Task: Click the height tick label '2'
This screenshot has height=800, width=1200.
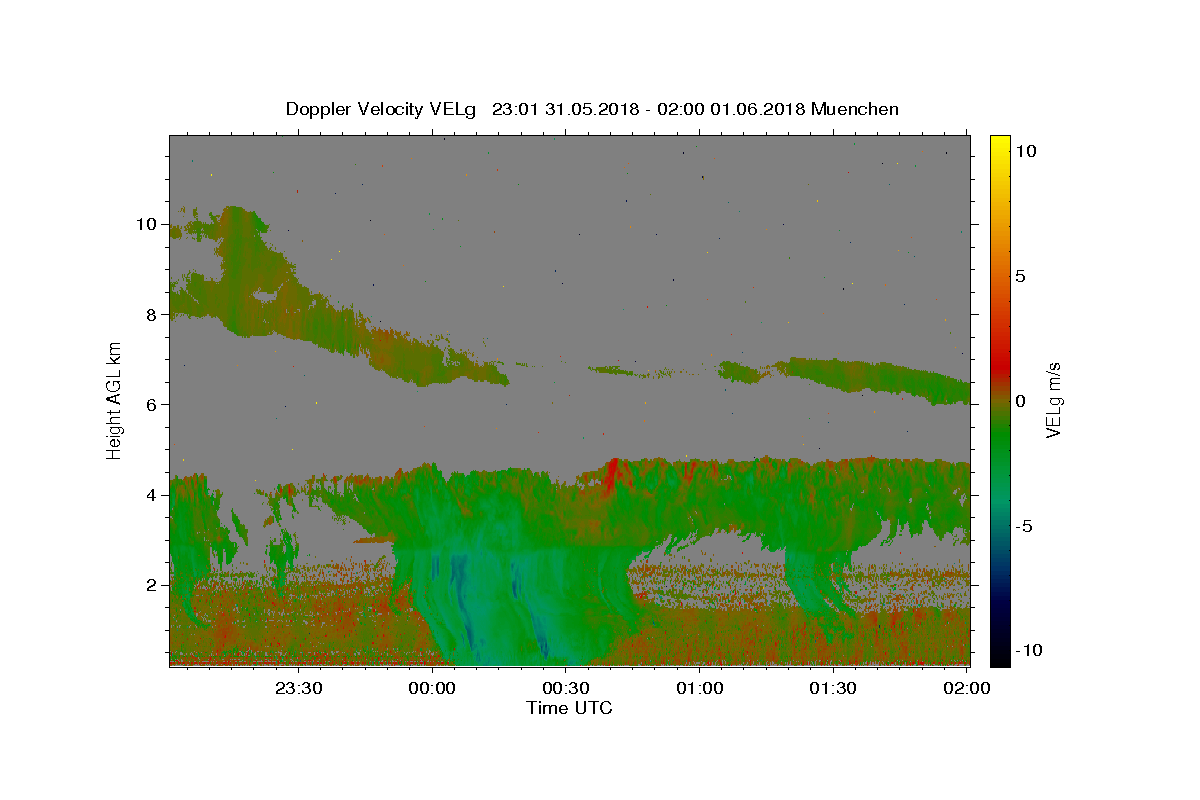Action: point(150,585)
